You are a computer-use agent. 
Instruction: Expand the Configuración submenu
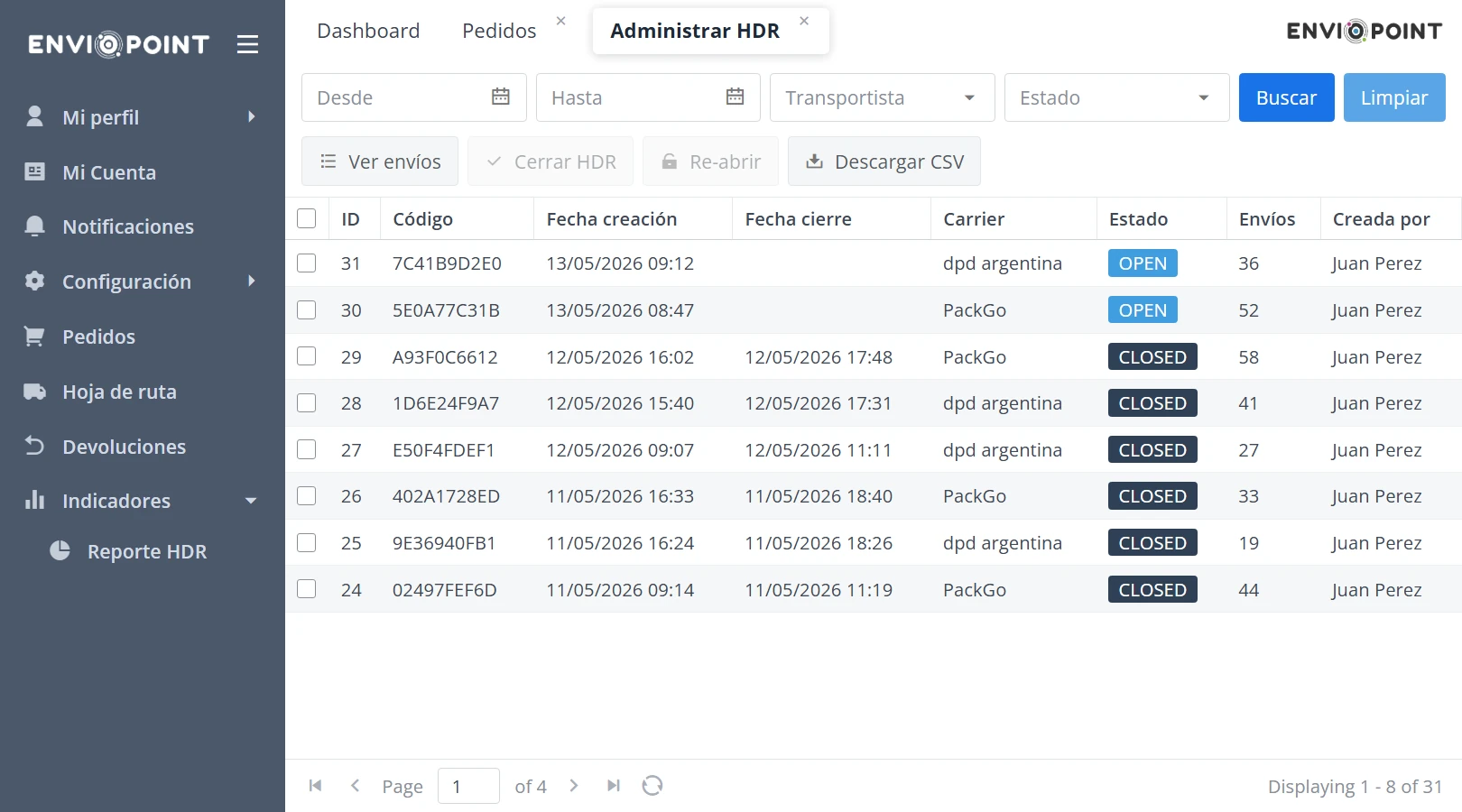251,281
